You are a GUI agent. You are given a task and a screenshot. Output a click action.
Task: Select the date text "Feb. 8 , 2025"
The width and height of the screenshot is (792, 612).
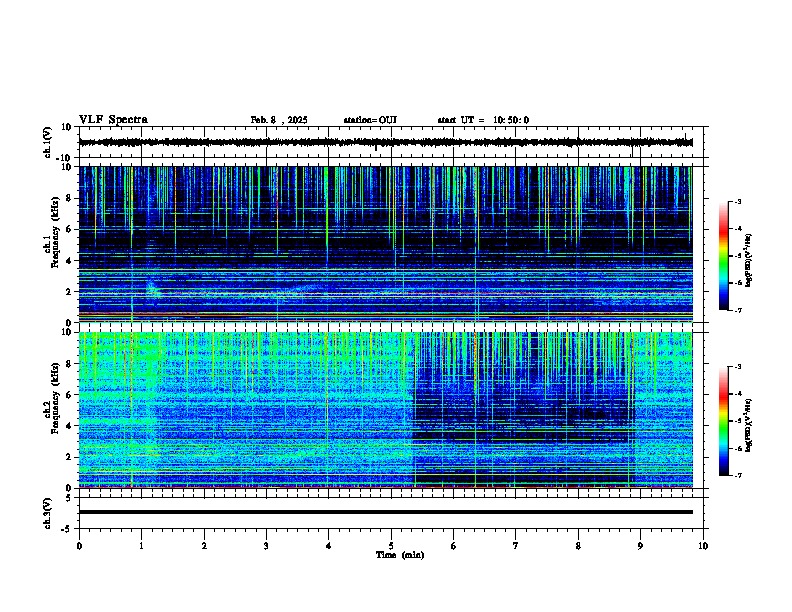coord(279,120)
